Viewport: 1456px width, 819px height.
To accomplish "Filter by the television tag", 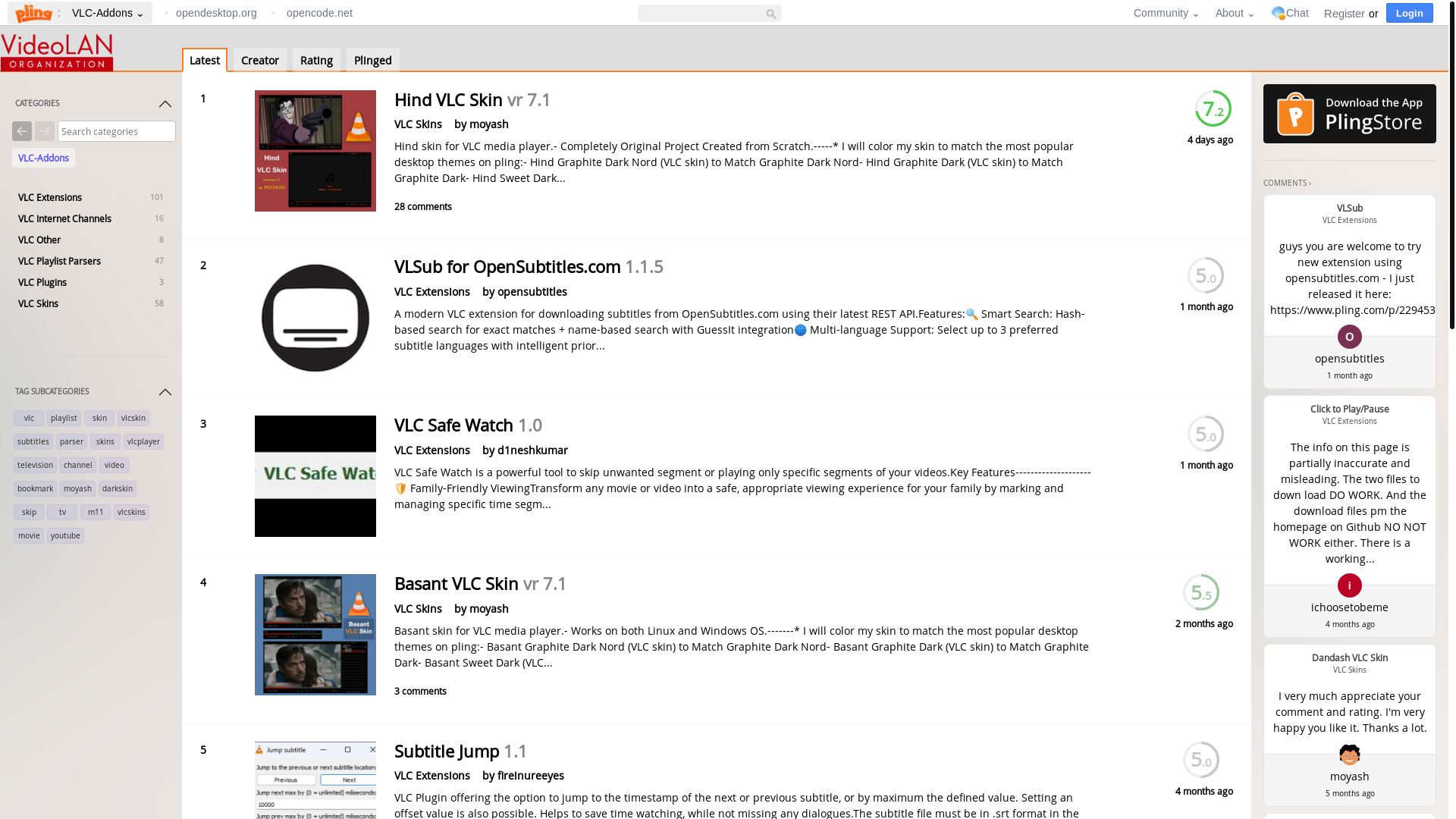I will coord(35,465).
